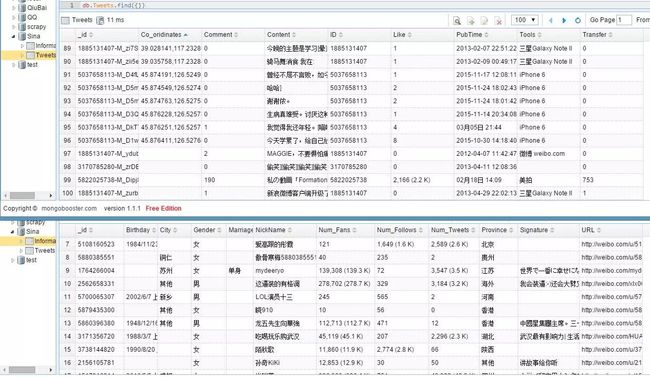
Task: Select Tweets collection in the upper tree
Action: pyautogui.click(x=46, y=55)
